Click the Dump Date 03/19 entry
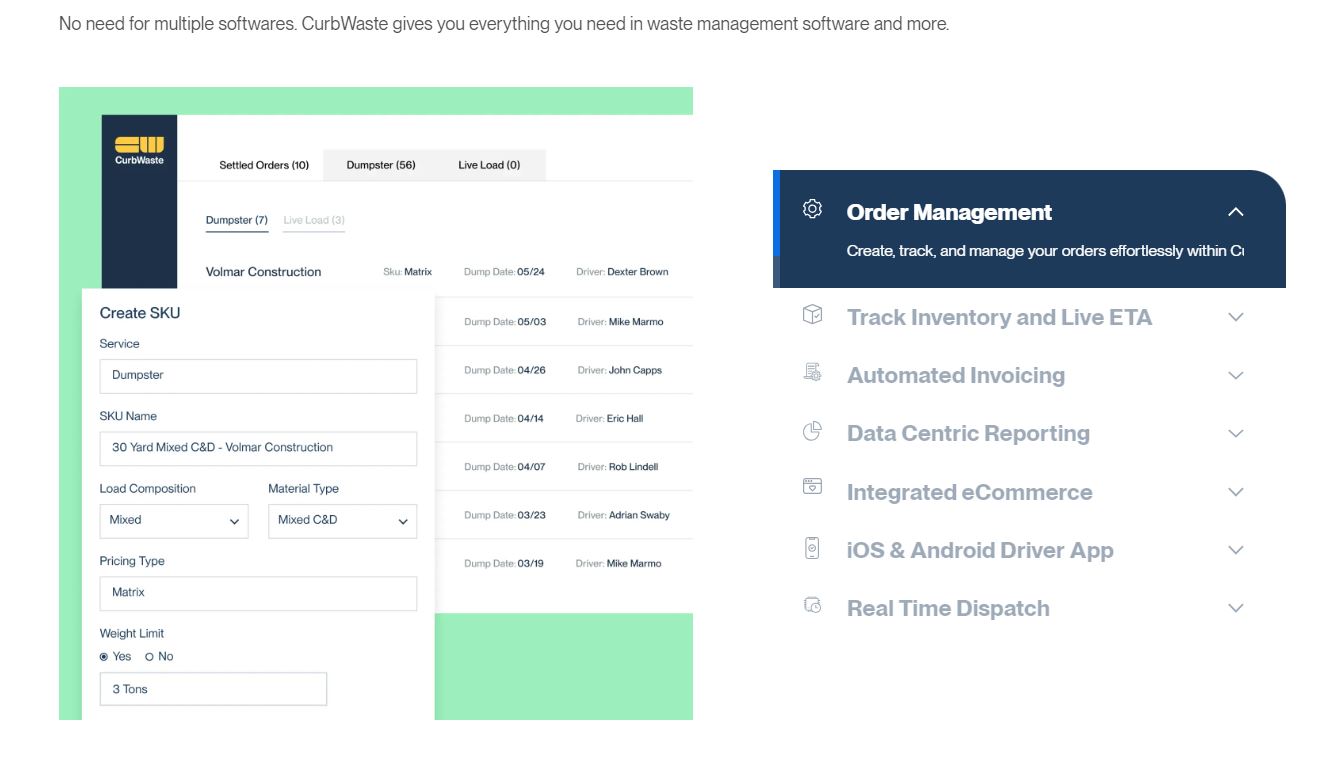Image resolution: width=1337 pixels, height=784 pixels. pyautogui.click(x=504, y=564)
